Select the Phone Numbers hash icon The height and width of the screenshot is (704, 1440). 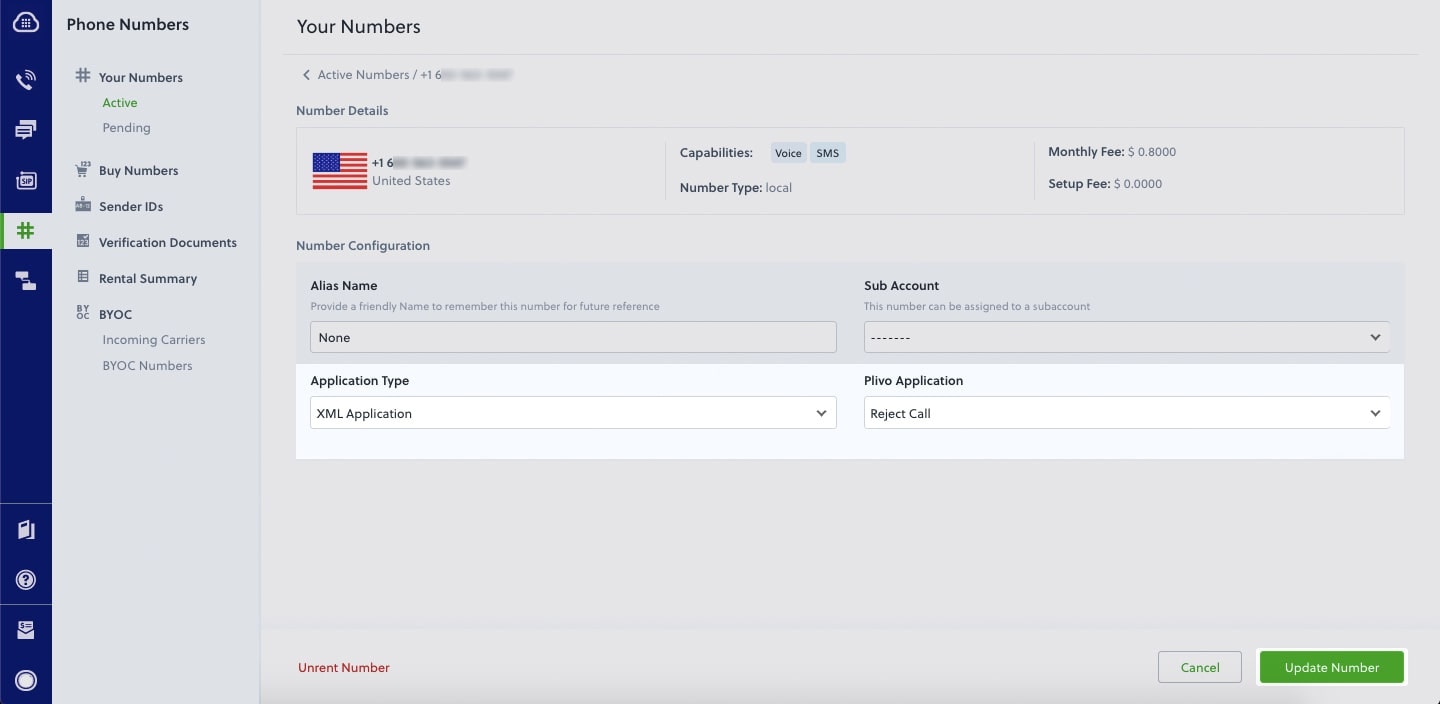(x=26, y=230)
